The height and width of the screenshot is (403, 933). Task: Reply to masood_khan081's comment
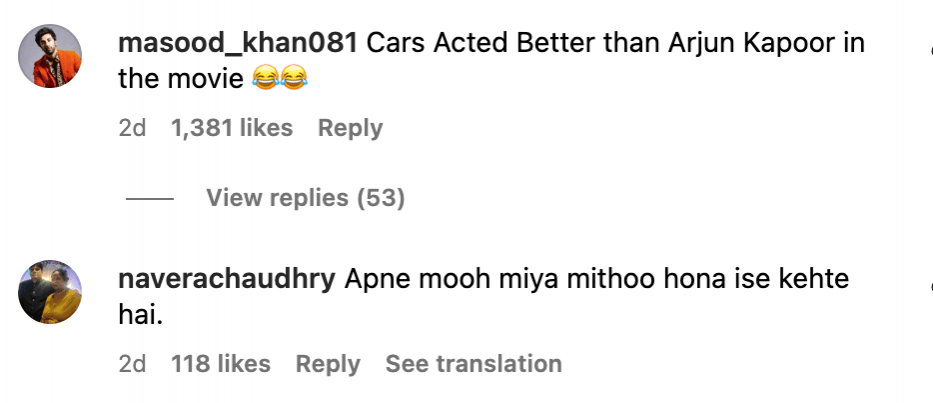pyautogui.click(x=350, y=129)
